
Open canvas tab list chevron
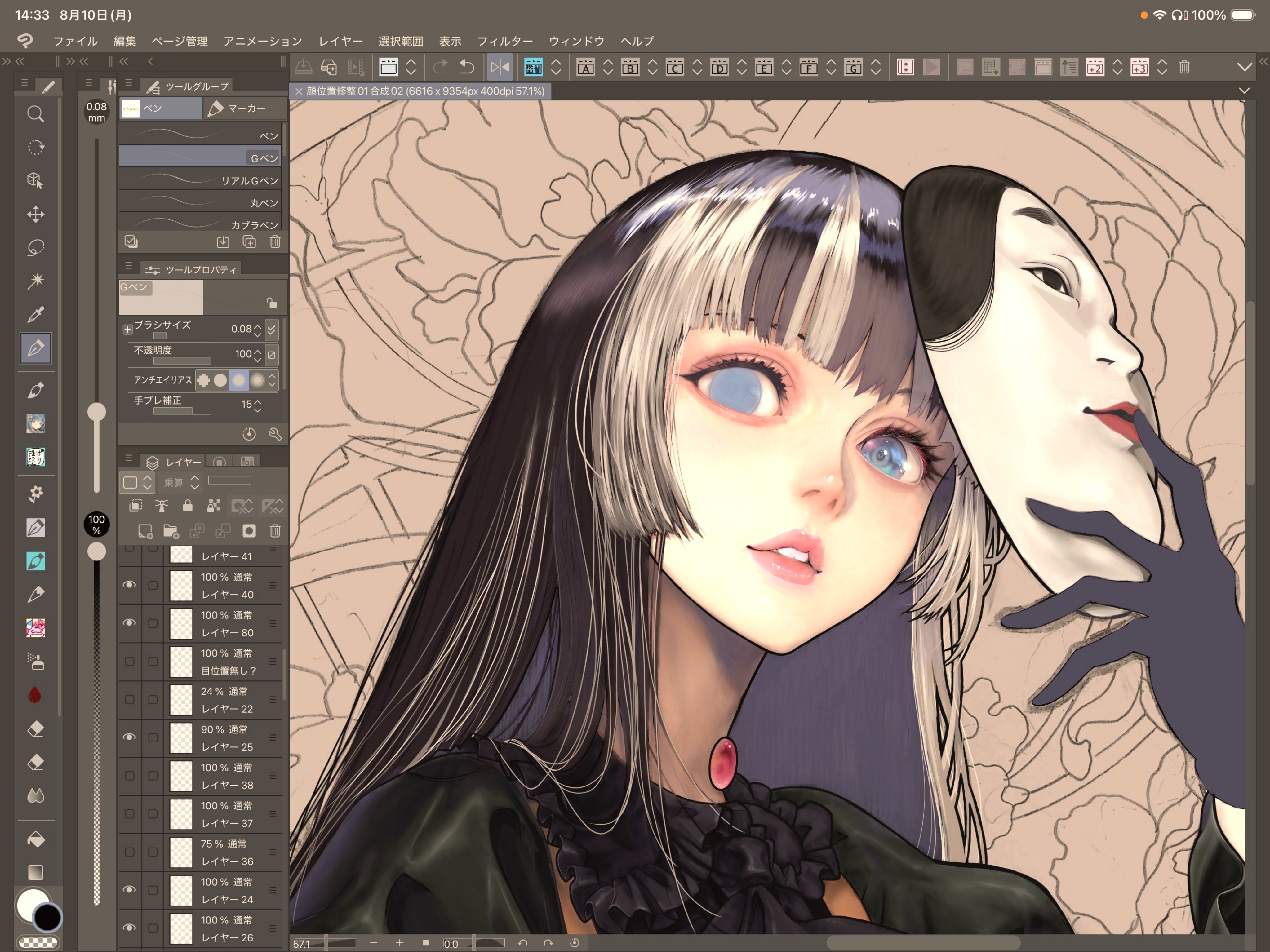[1244, 91]
